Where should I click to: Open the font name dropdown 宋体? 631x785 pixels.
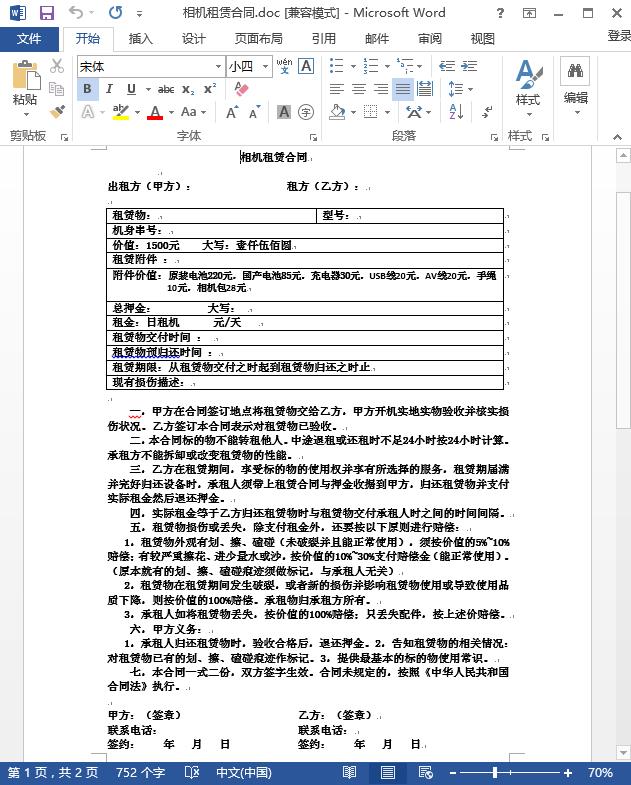tap(218, 66)
